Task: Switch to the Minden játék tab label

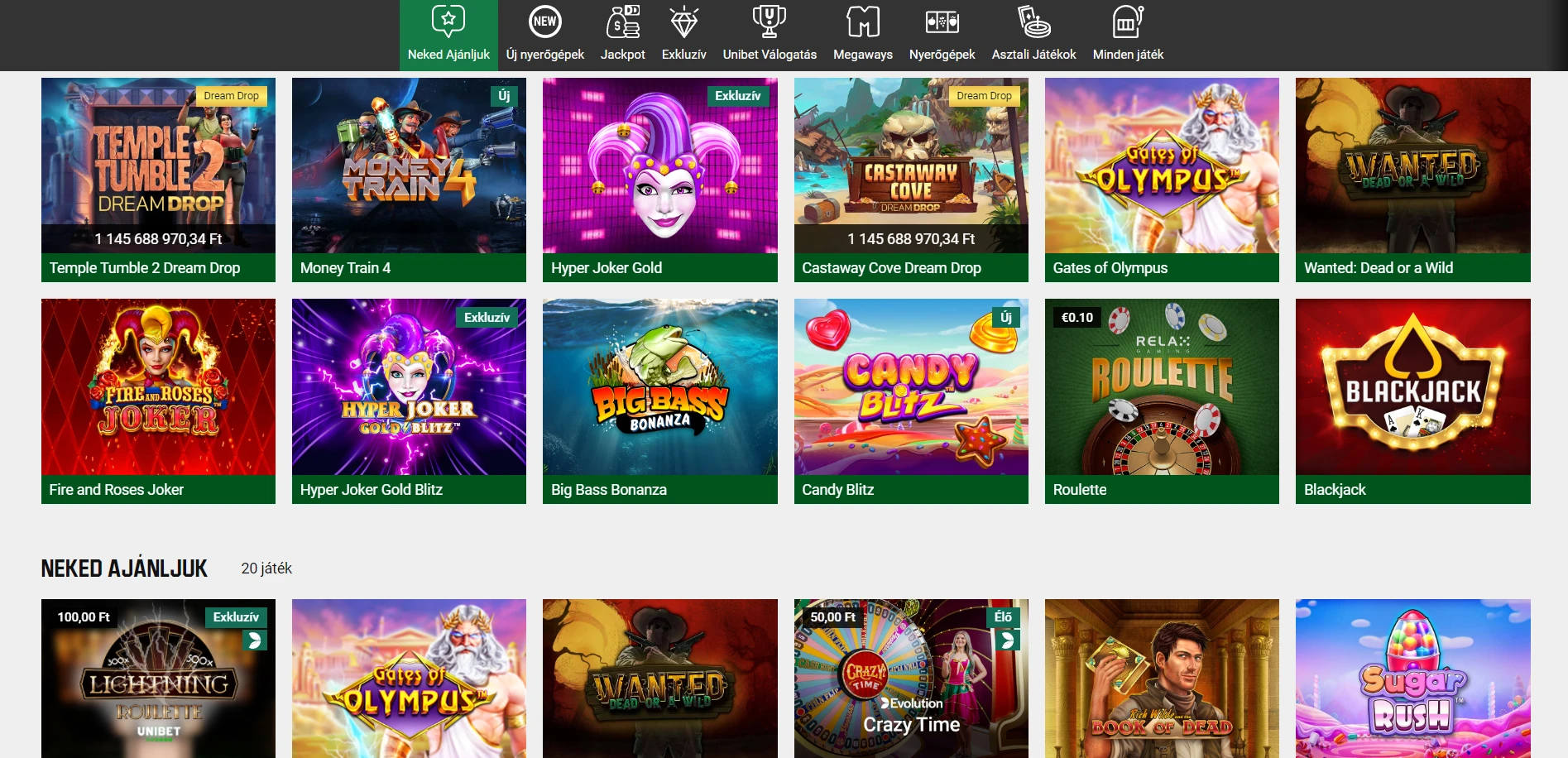Action: 1128,55
